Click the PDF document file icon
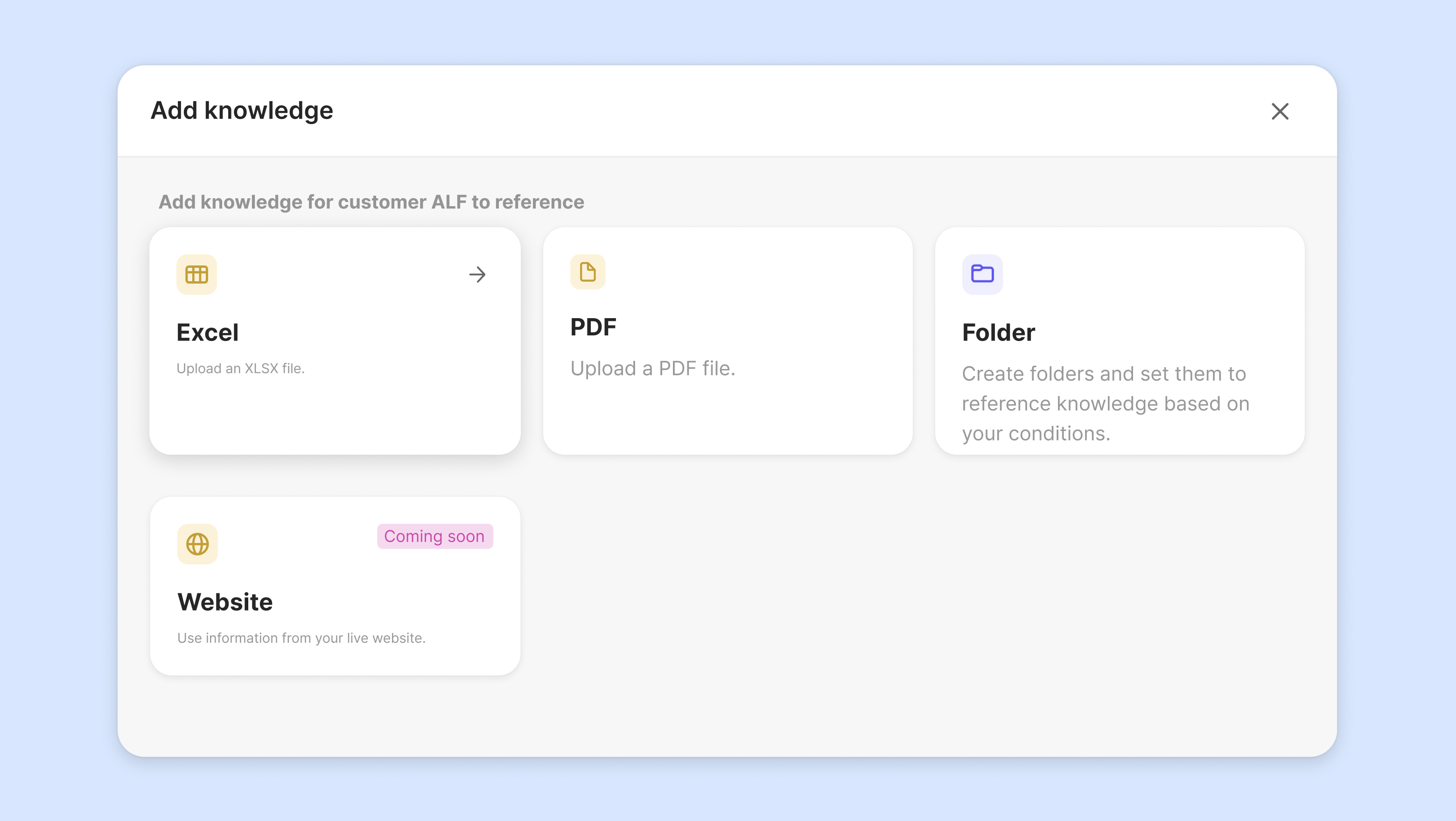1456x821 pixels. 587,272
